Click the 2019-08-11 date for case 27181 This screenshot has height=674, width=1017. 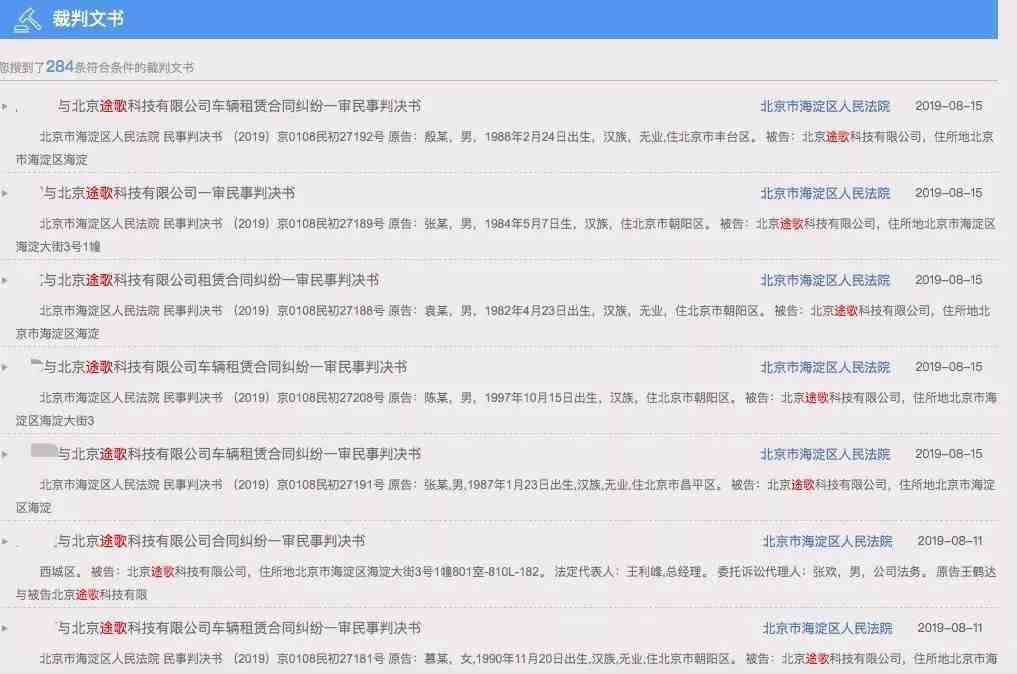pos(950,627)
